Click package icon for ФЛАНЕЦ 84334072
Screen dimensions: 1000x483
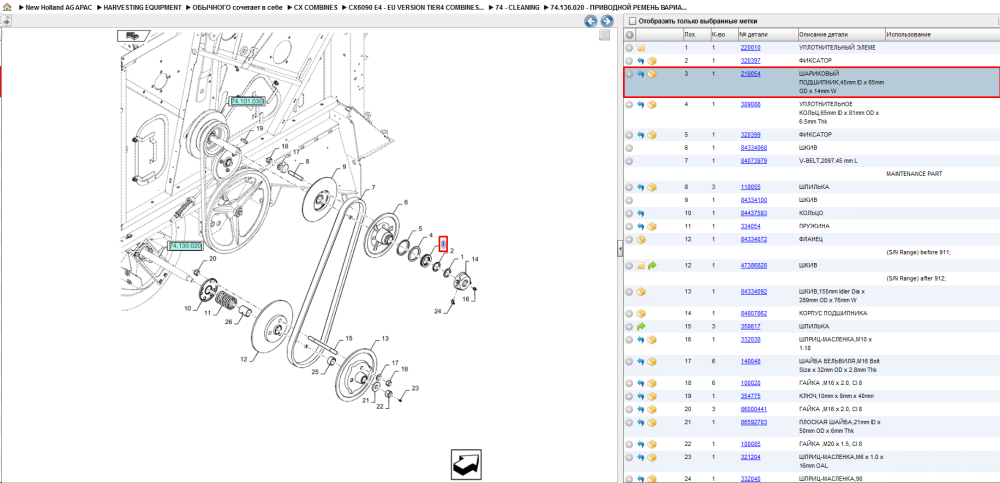coord(641,239)
